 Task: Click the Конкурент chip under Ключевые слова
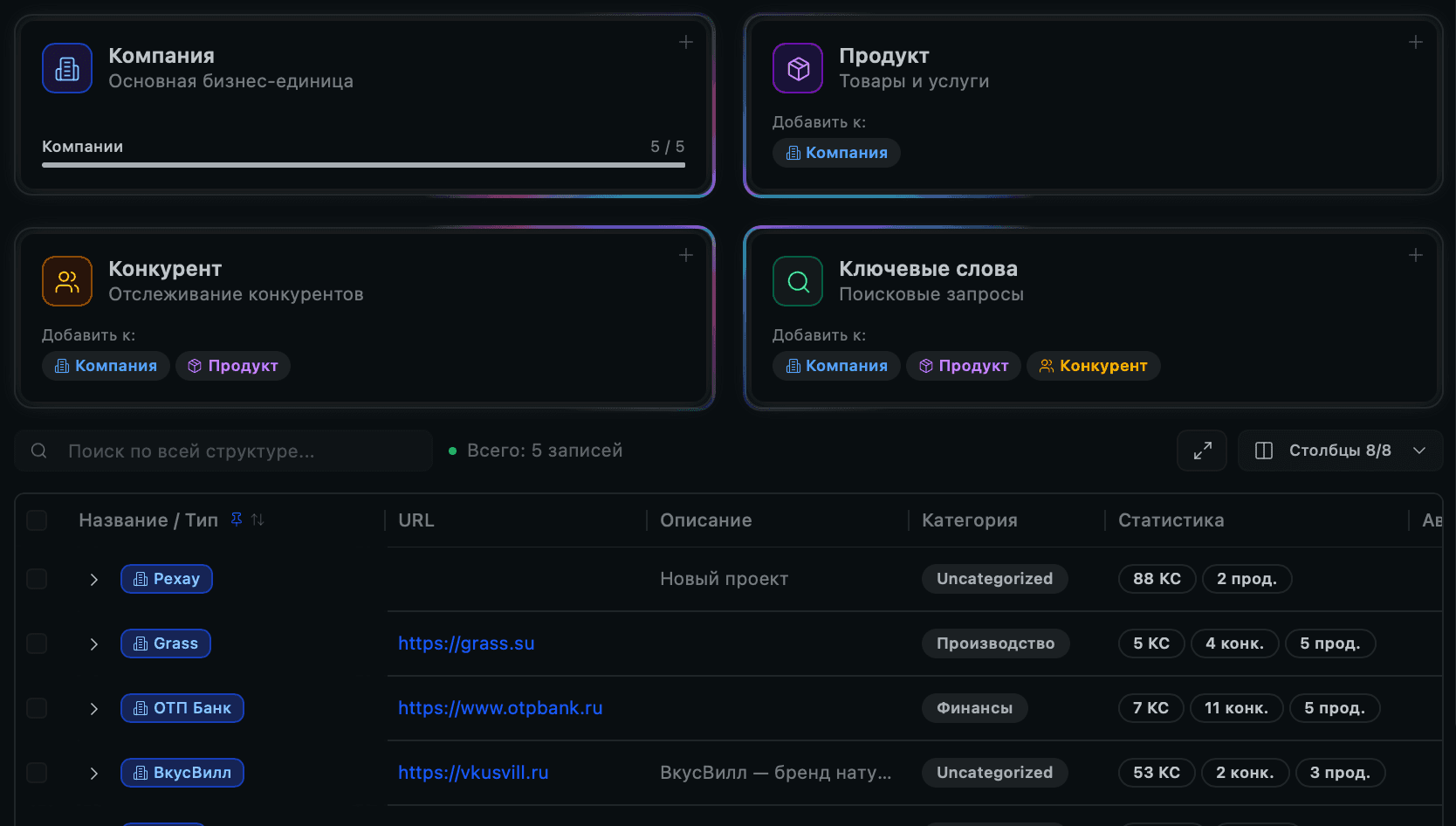click(x=1093, y=366)
